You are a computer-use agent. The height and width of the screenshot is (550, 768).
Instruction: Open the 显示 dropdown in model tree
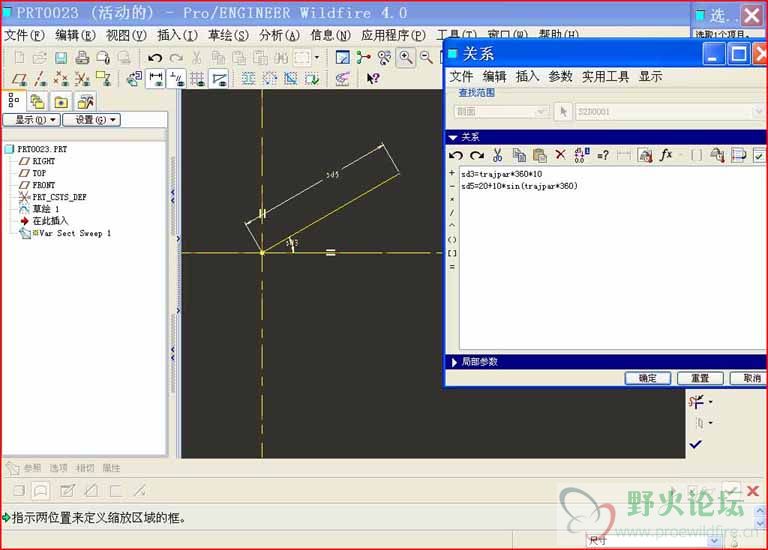(32, 120)
